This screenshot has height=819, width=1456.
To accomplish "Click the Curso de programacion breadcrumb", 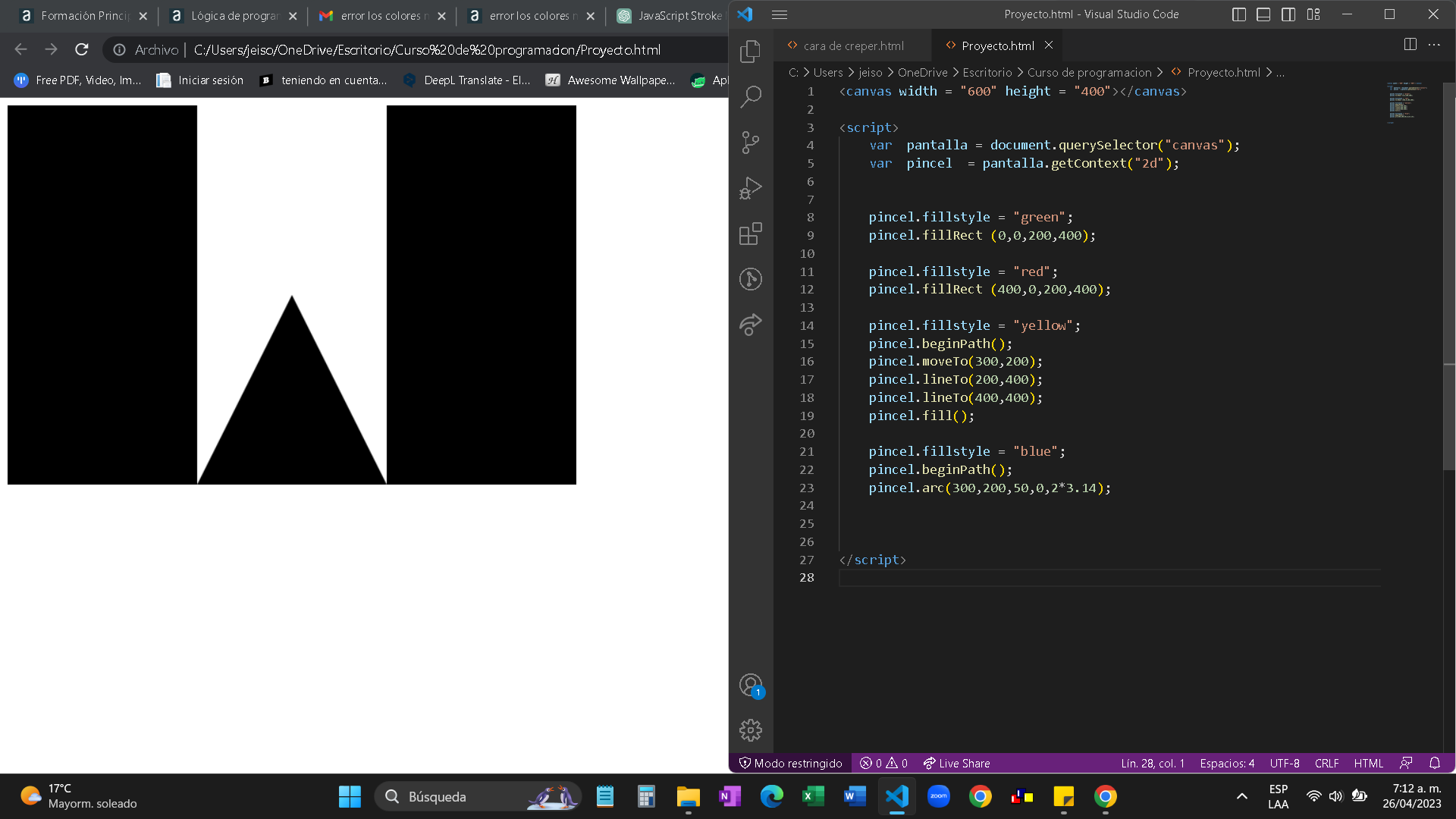I will tap(1089, 73).
